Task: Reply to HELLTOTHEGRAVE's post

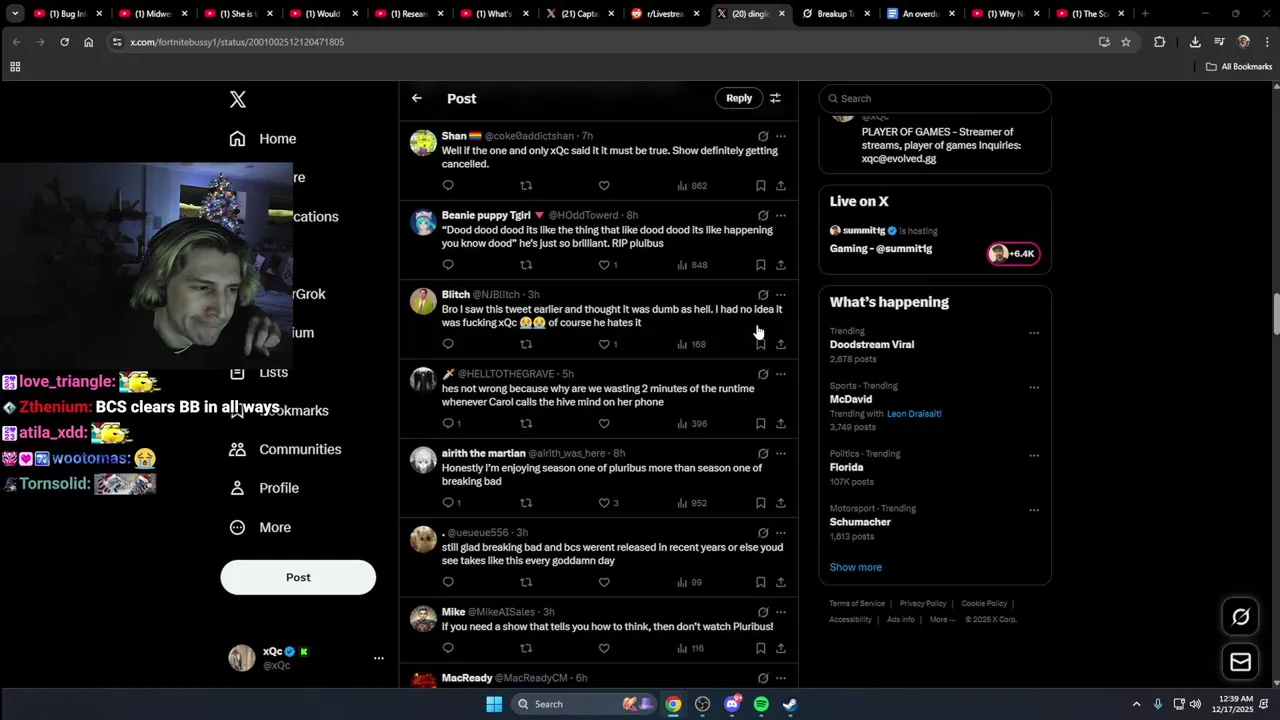Action: click(448, 423)
